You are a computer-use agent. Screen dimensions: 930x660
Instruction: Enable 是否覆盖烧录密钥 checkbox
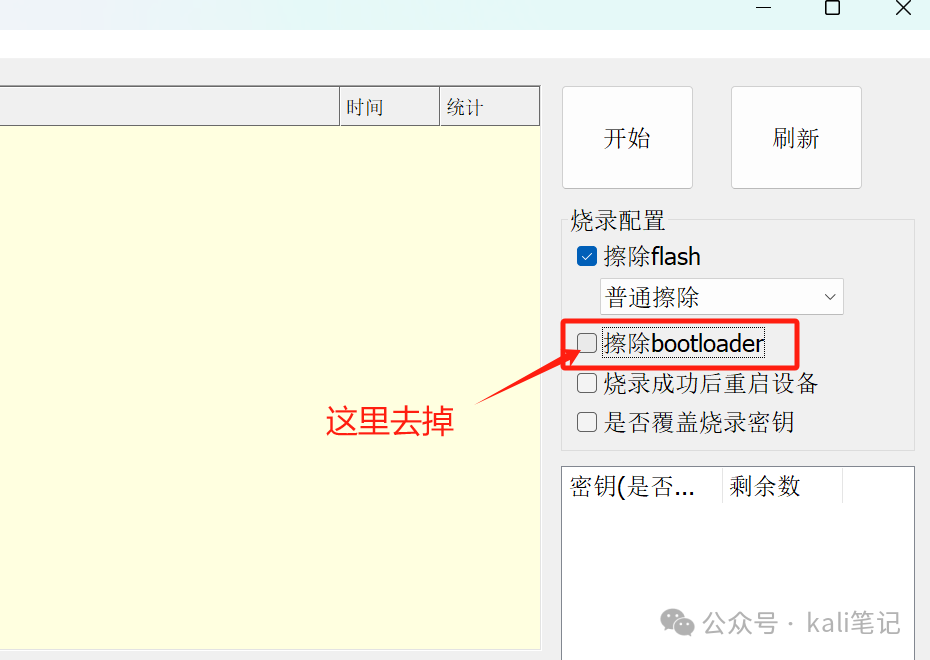pyautogui.click(x=587, y=422)
